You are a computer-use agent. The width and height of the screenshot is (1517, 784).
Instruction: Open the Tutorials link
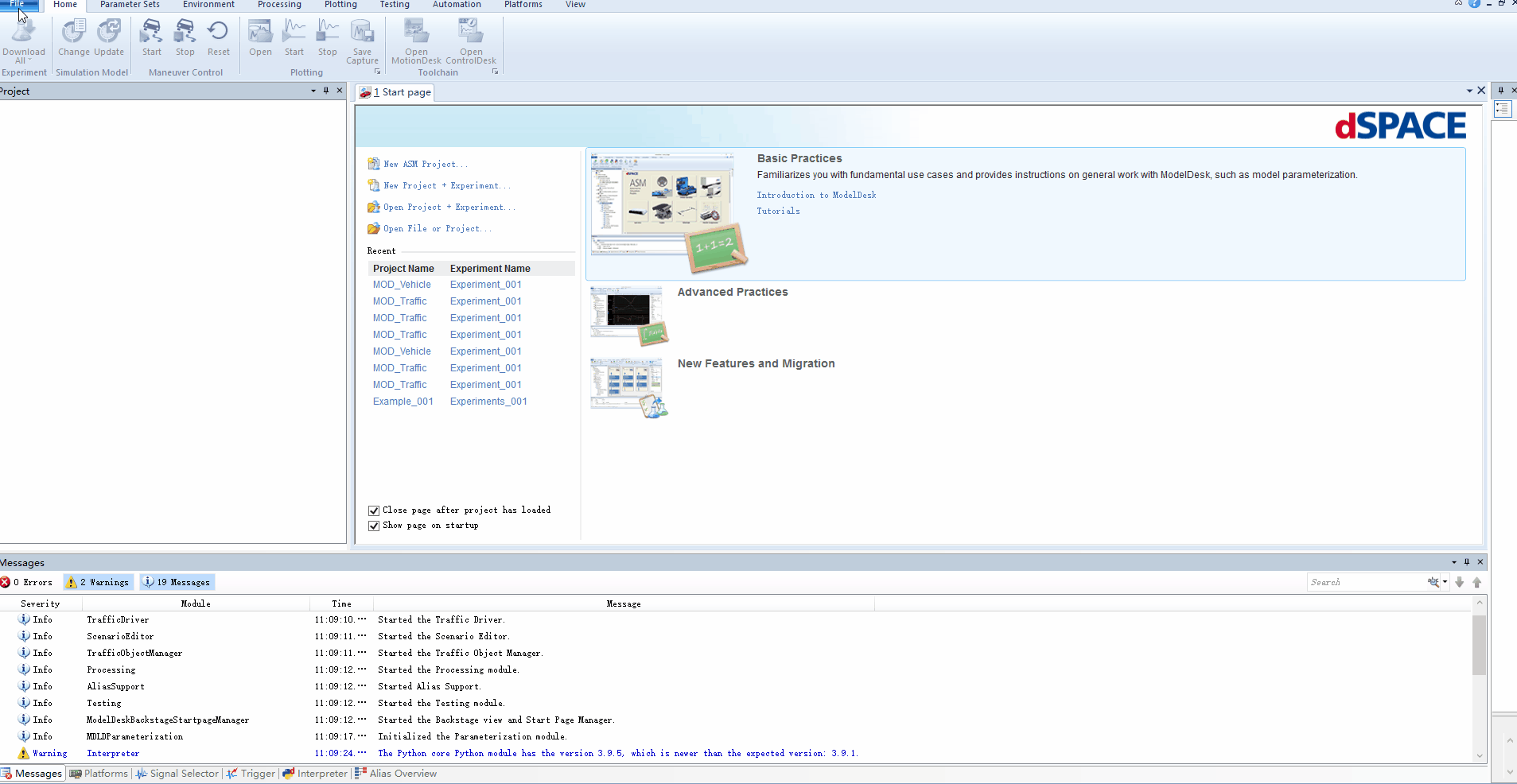pyautogui.click(x=778, y=211)
